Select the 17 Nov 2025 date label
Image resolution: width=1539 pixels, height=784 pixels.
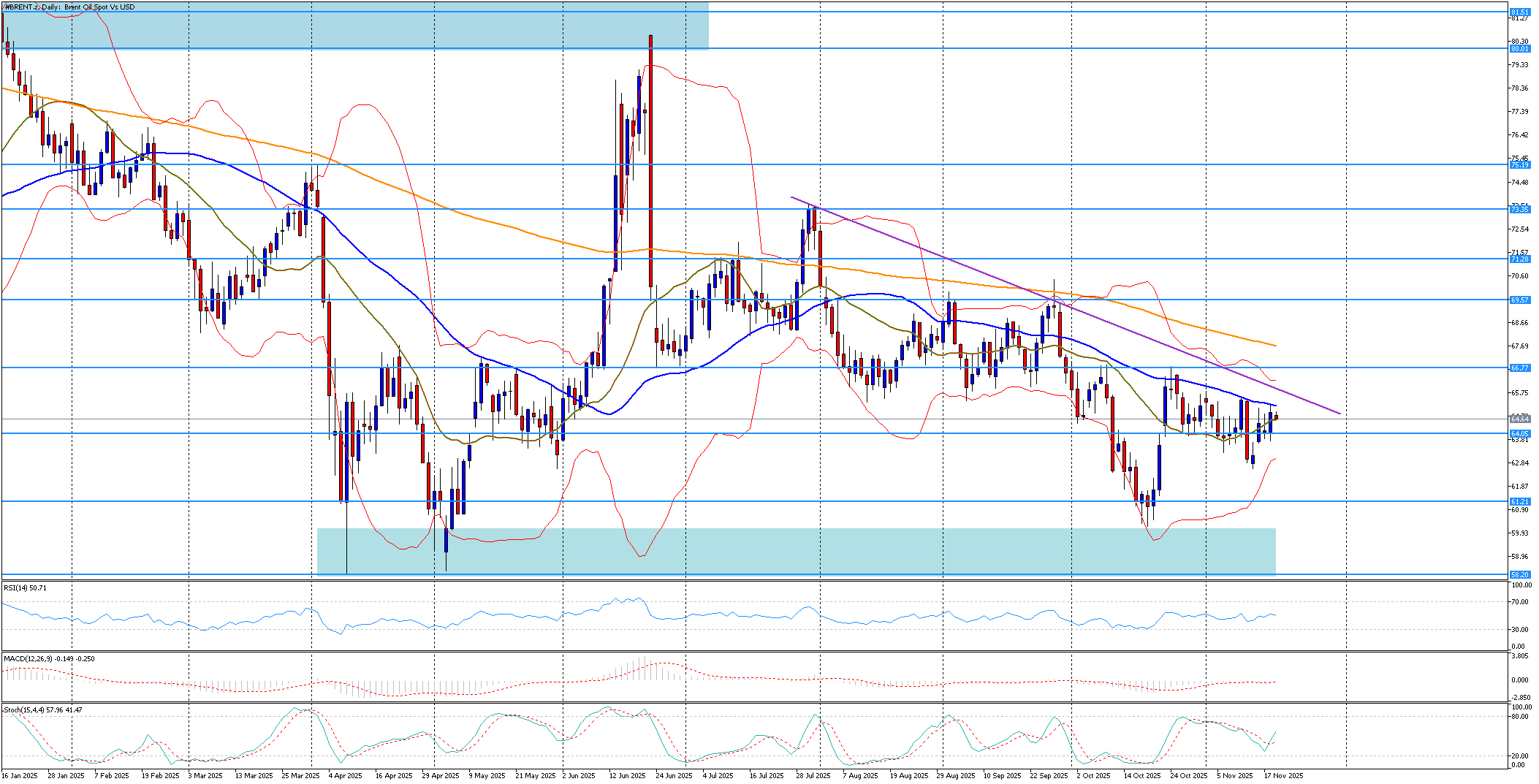point(1284,775)
